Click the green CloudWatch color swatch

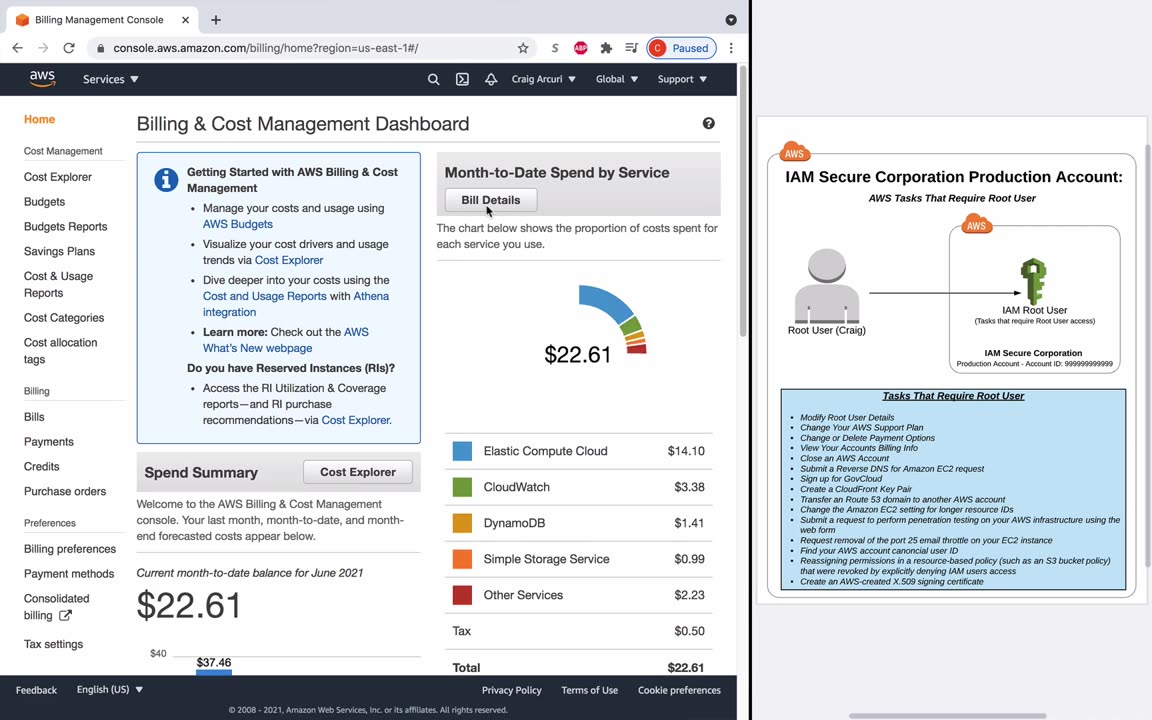462,487
